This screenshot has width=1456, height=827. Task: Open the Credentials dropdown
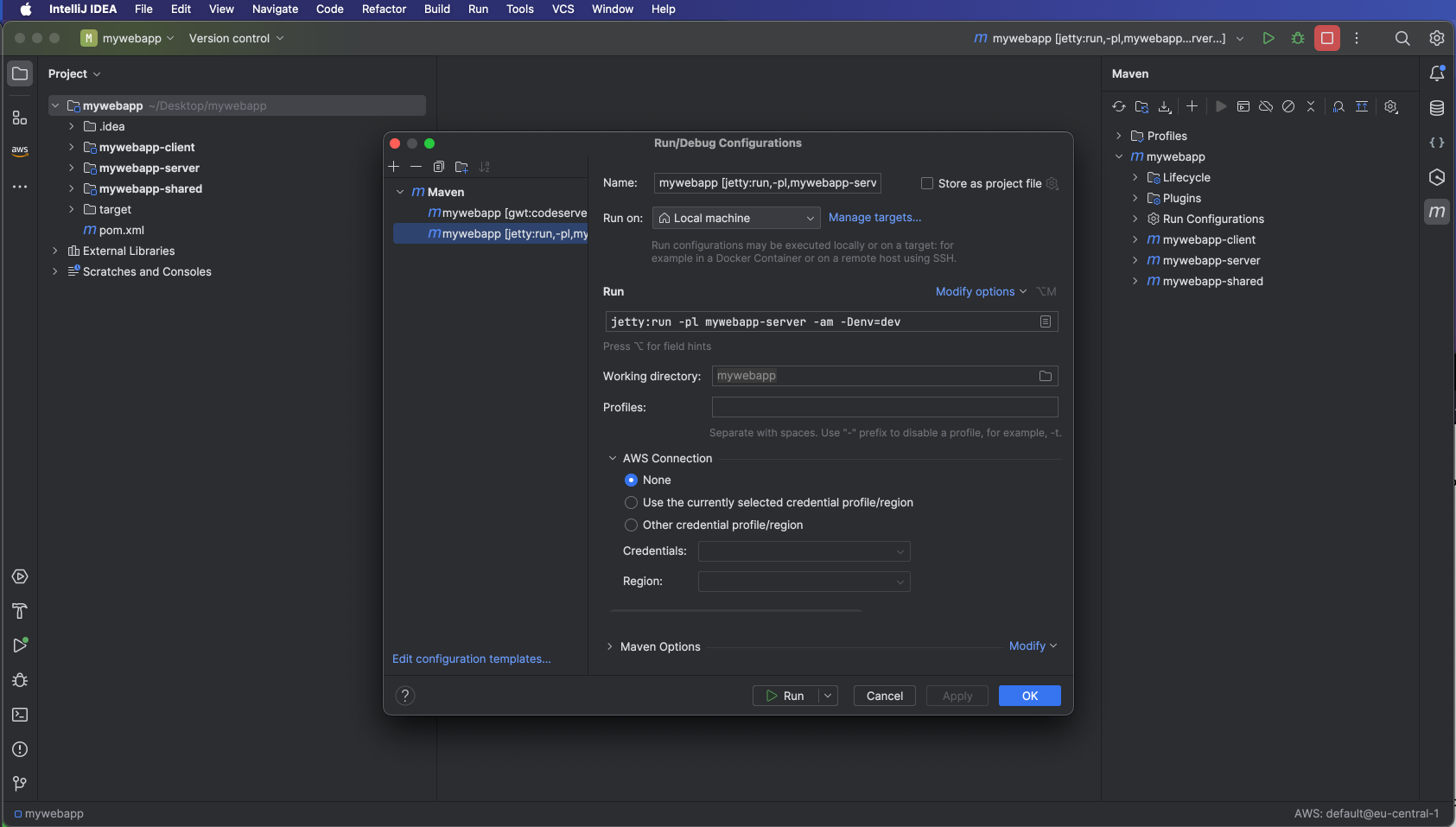[804, 551]
